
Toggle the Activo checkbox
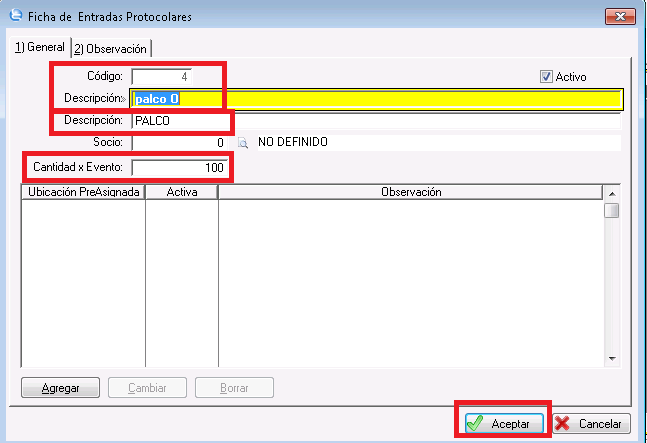(x=546, y=77)
